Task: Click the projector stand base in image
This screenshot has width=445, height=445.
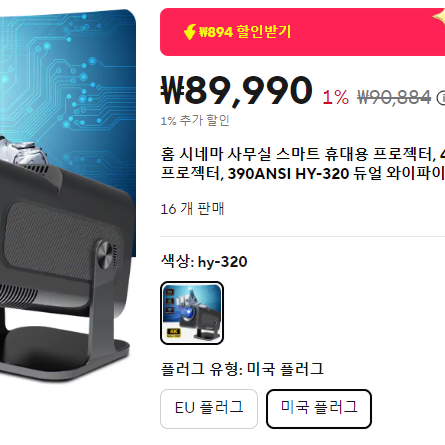Action: [x=63, y=355]
